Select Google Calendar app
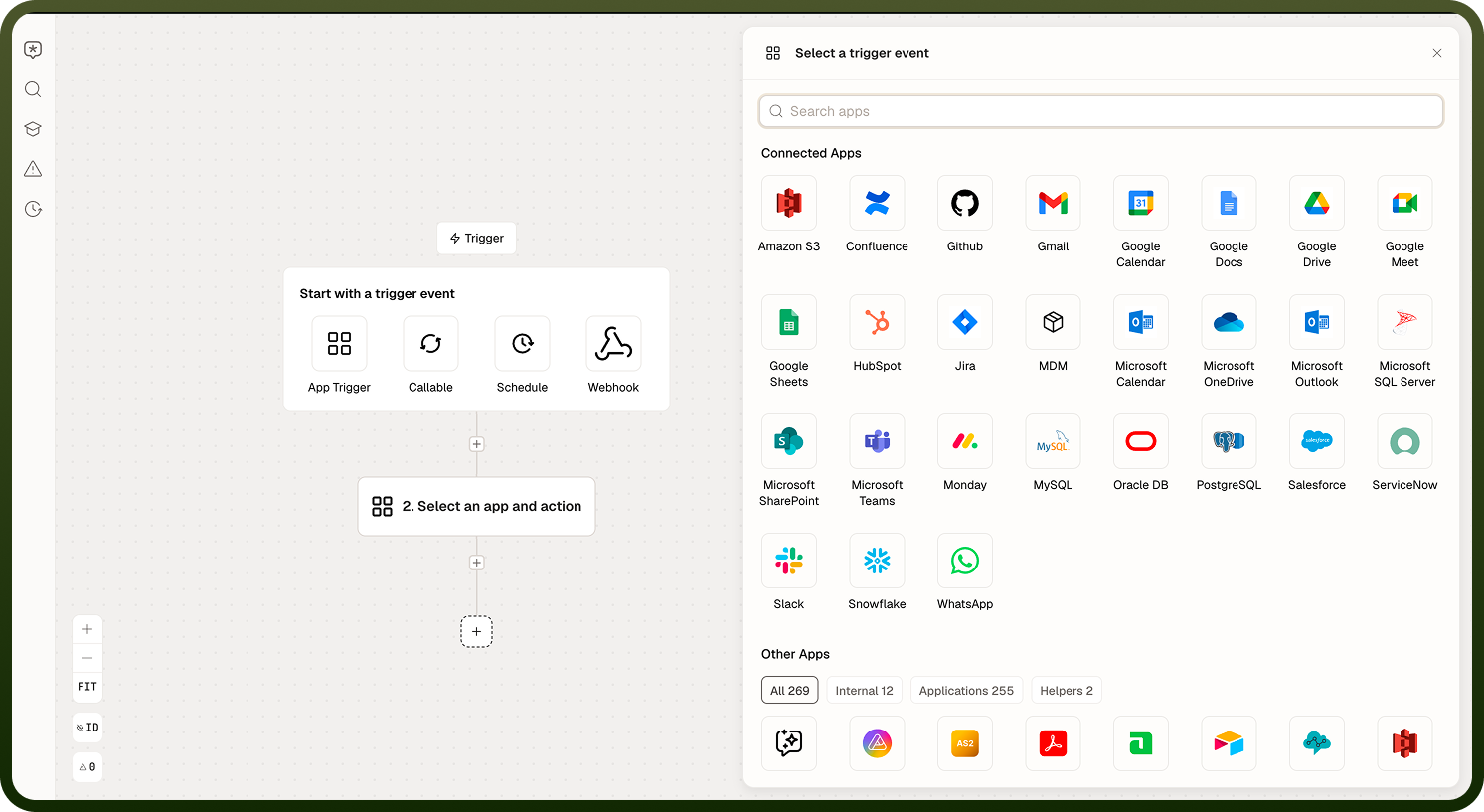Screen dimensions: 1484x812 pyautogui.click(x=1141, y=203)
